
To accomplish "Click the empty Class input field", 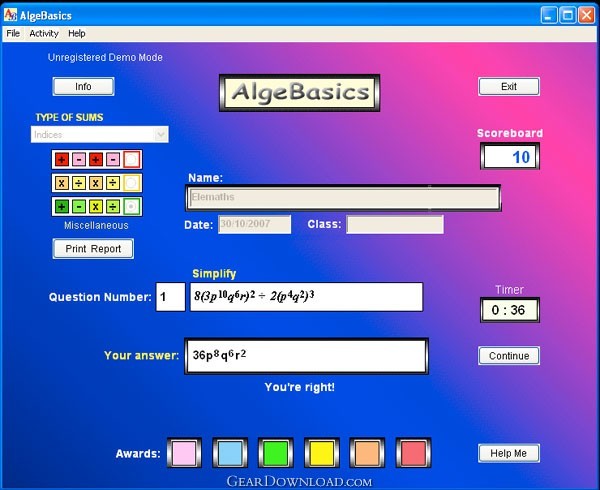I will coord(395,224).
